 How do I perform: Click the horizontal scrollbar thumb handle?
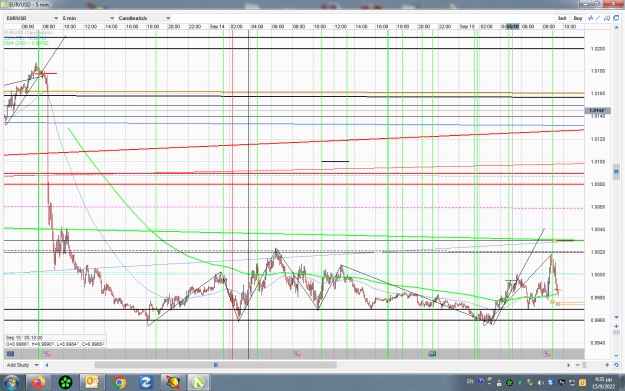(x=216, y=365)
